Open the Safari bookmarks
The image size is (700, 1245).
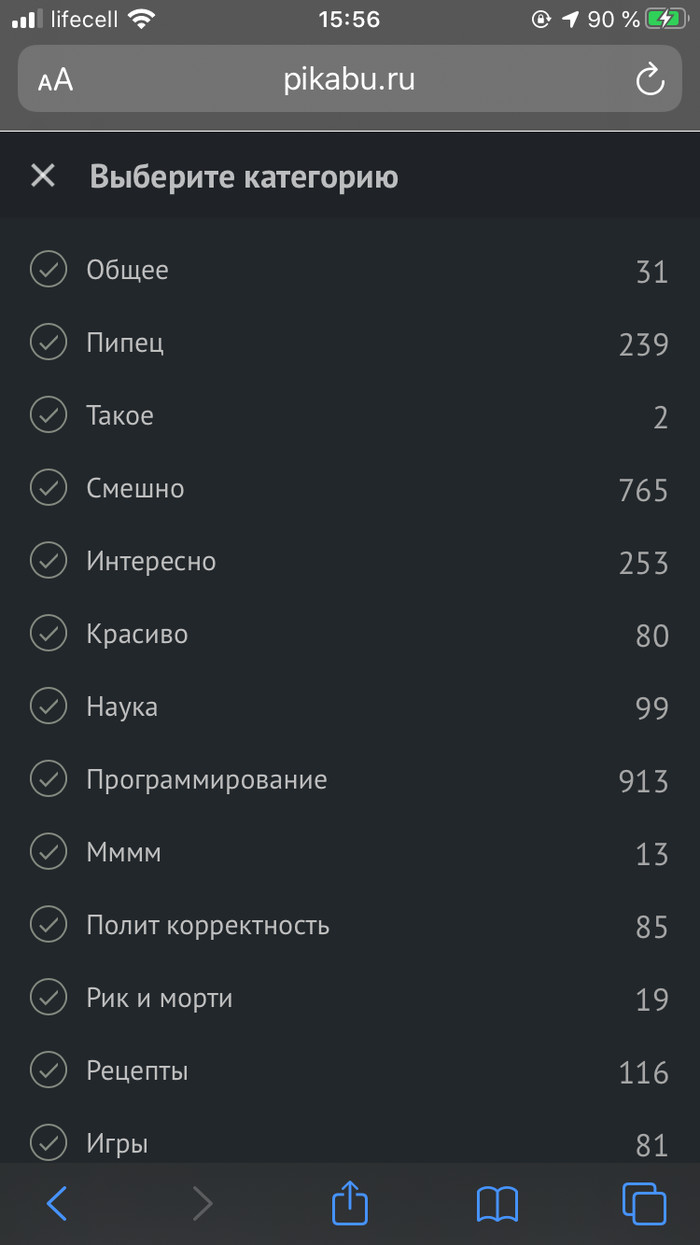497,1203
